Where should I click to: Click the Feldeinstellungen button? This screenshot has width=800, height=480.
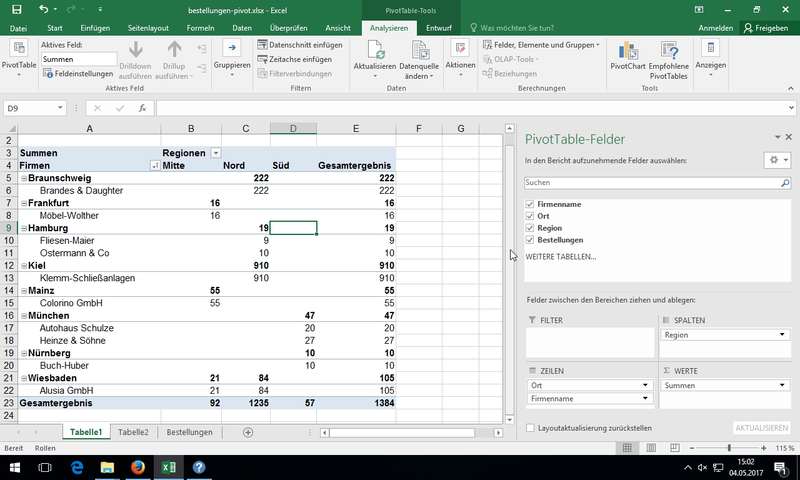point(78,75)
